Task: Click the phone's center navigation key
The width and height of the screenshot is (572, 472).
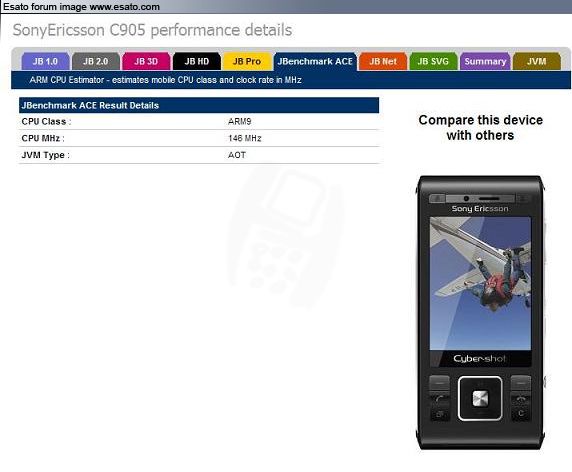Action: coord(480,398)
